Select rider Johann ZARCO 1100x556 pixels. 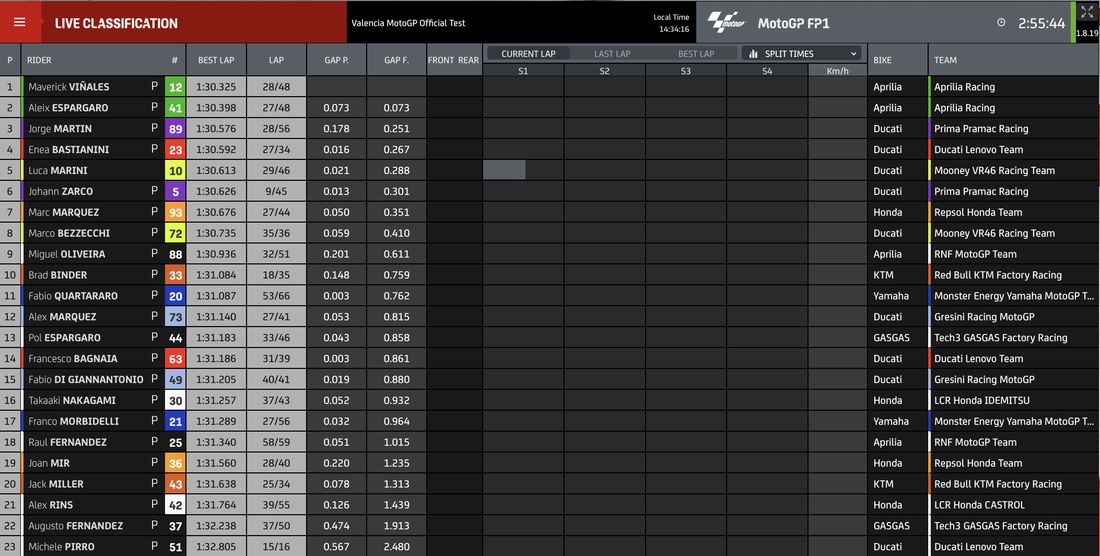[x=60, y=191]
